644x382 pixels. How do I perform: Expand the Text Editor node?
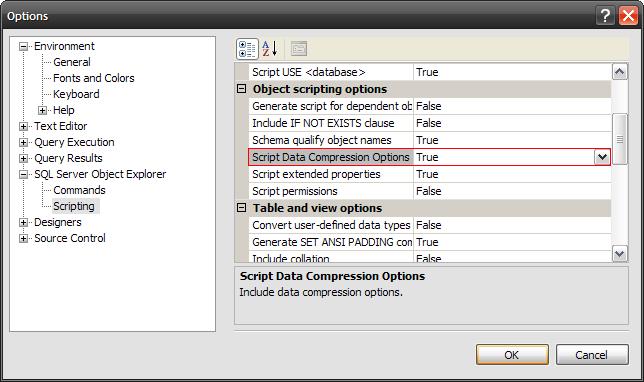pos(23,127)
